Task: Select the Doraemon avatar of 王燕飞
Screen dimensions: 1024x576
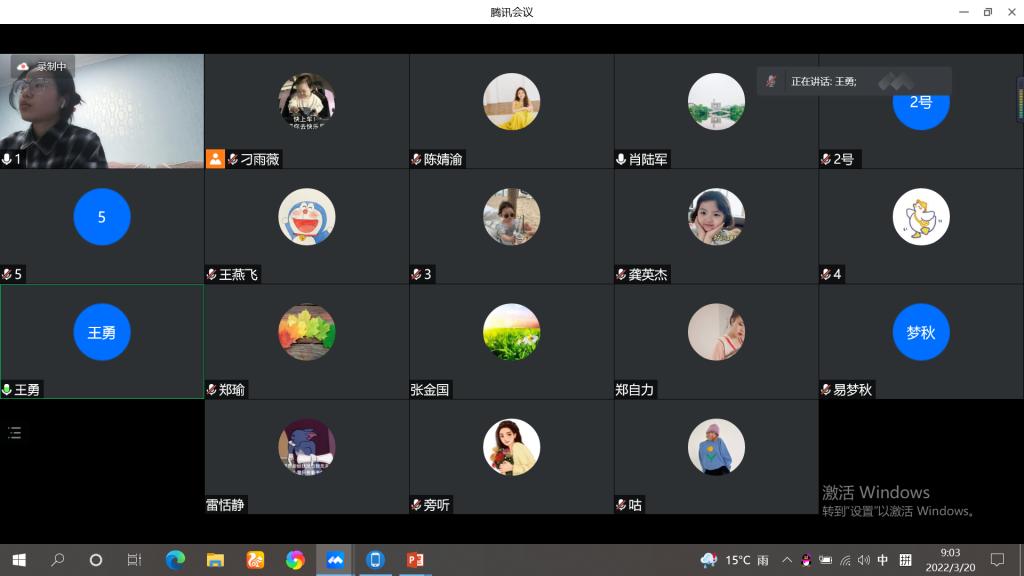Action: tap(306, 217)
